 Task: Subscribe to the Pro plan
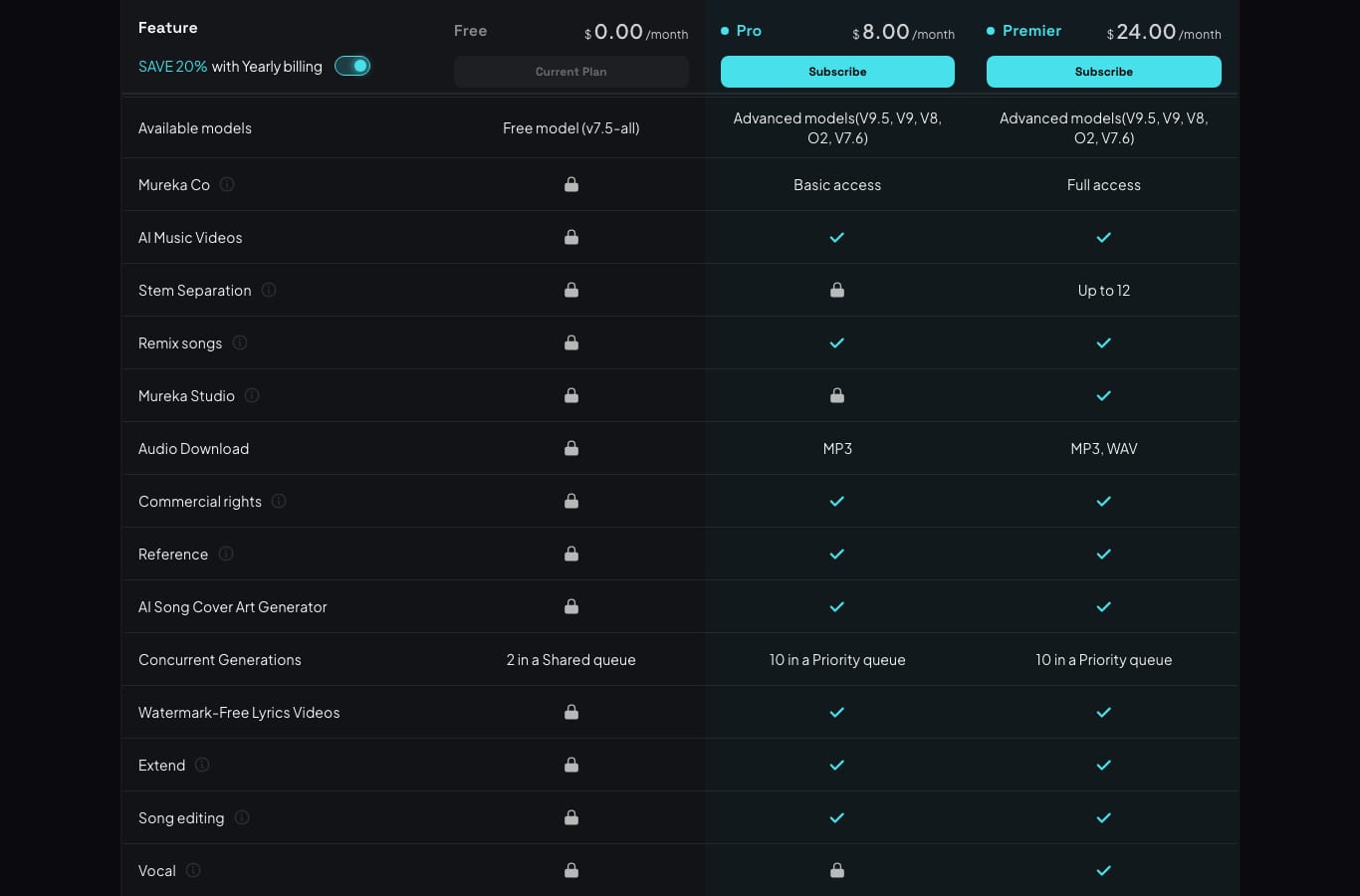(x=837, y=72)
